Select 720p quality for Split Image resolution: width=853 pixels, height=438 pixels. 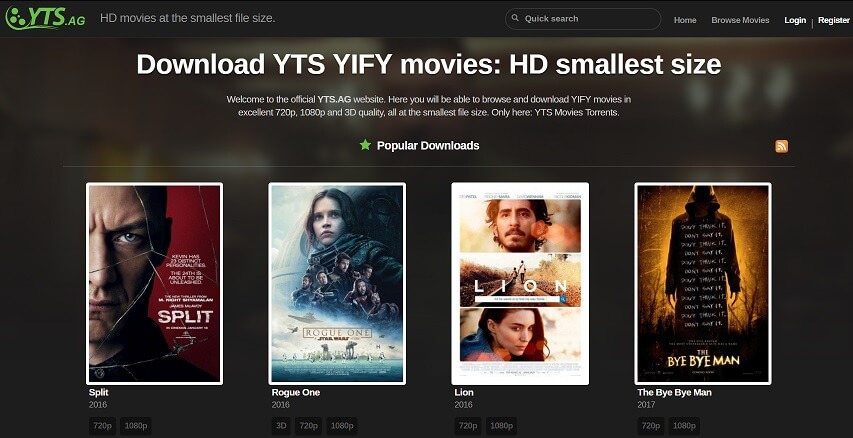point(103,425)
